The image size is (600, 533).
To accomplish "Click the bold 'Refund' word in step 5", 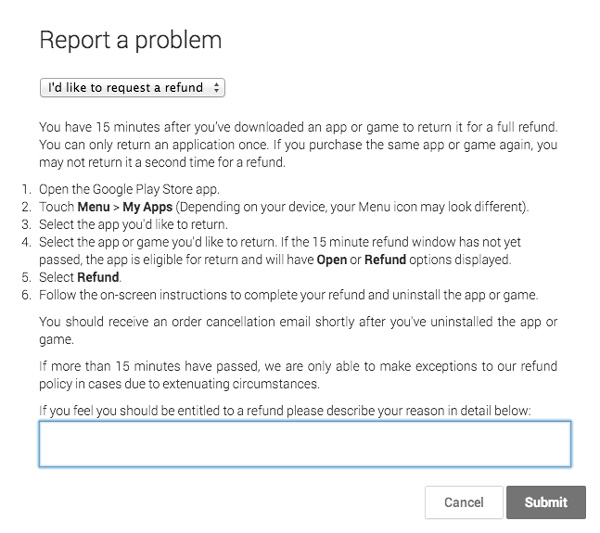I will [99, 277].
